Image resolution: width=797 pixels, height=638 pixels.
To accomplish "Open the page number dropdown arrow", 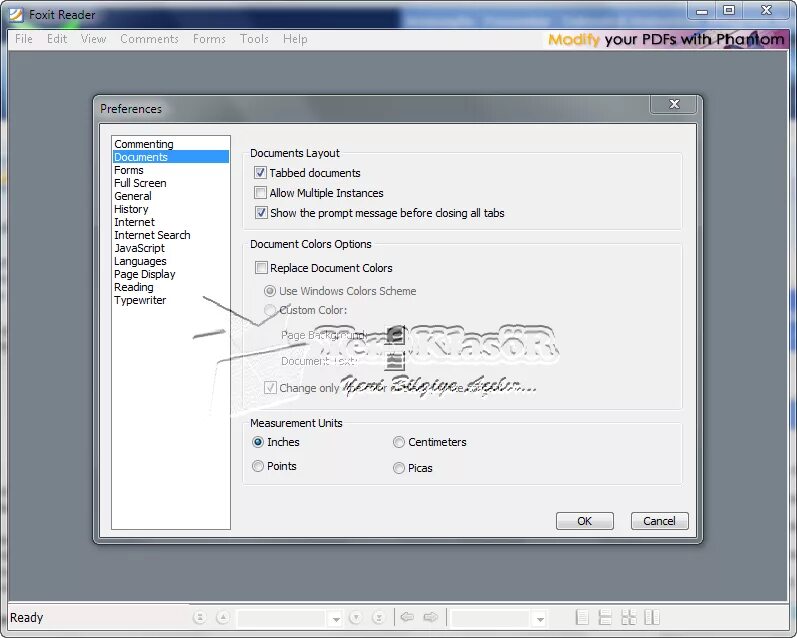I will pos(335,619).
